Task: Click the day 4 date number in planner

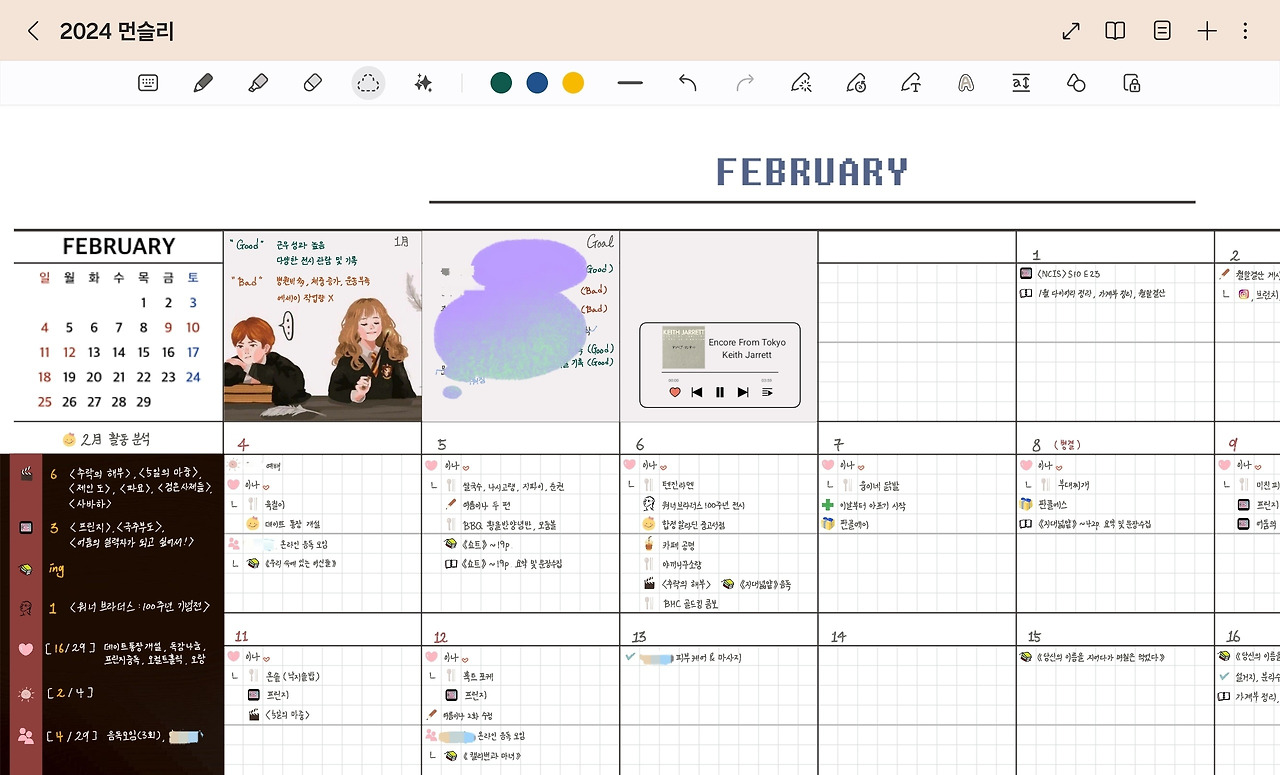Action: click(x=243, y=444)
